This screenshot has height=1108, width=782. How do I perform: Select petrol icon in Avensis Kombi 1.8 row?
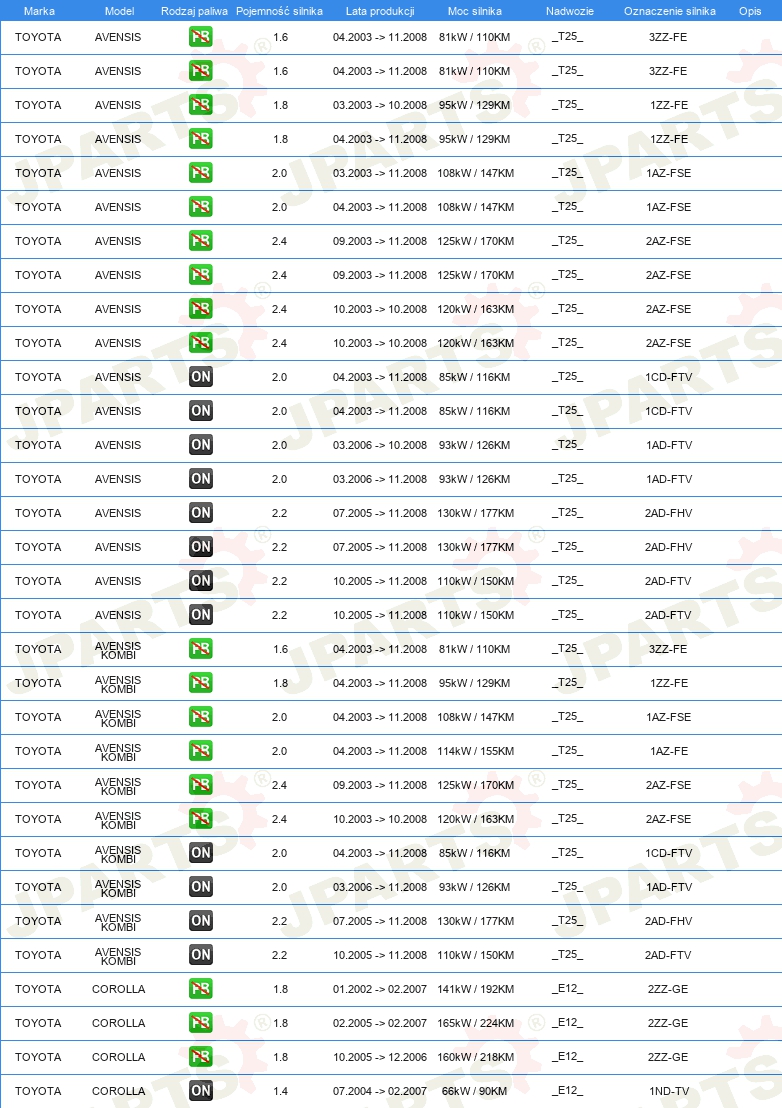pos(201,683)
